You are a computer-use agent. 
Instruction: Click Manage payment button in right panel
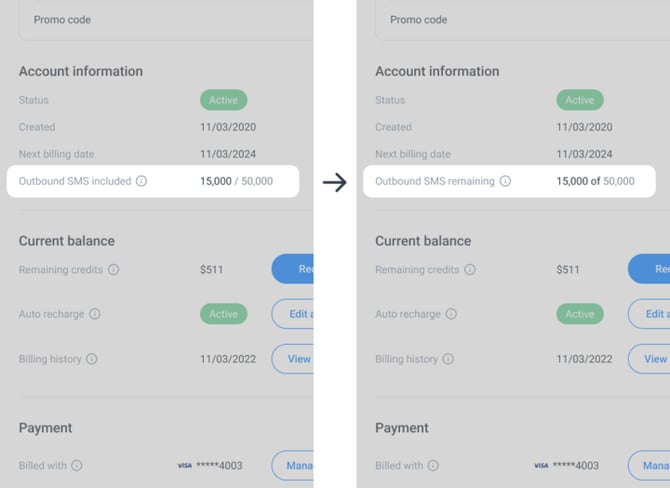click(649, 465)
